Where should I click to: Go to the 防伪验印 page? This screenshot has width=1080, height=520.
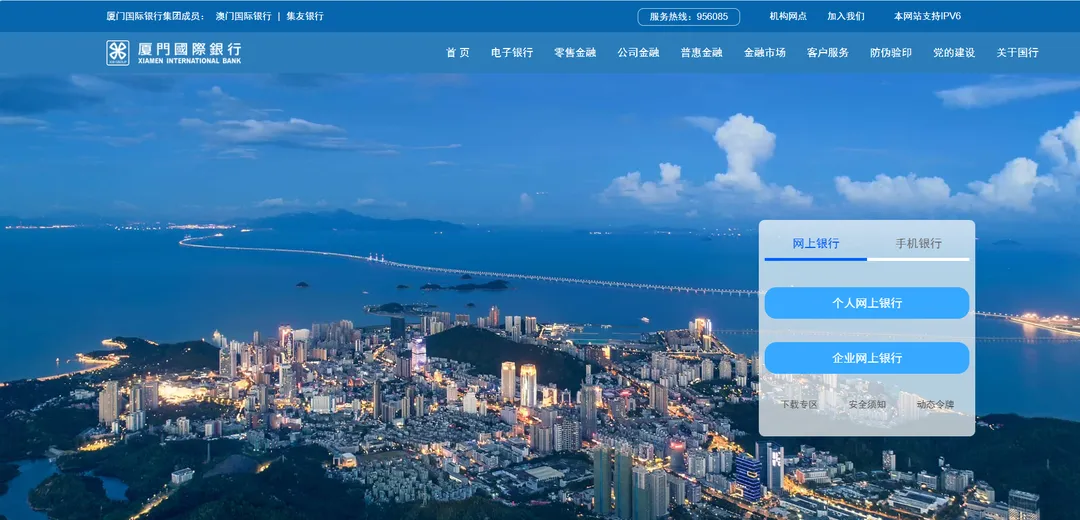pyautogui.click(x=891, y=52)
